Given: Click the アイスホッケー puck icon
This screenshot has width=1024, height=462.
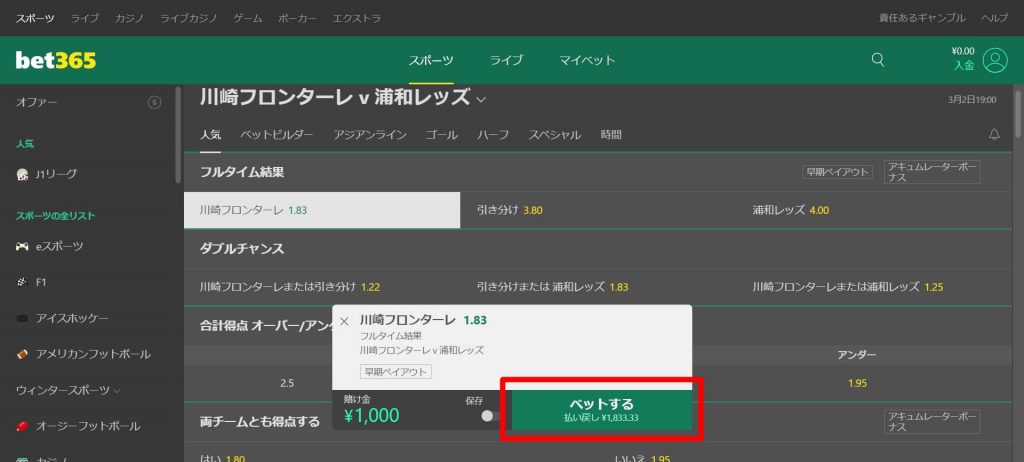Looking at the screenshot, I should tap(22, 318).
